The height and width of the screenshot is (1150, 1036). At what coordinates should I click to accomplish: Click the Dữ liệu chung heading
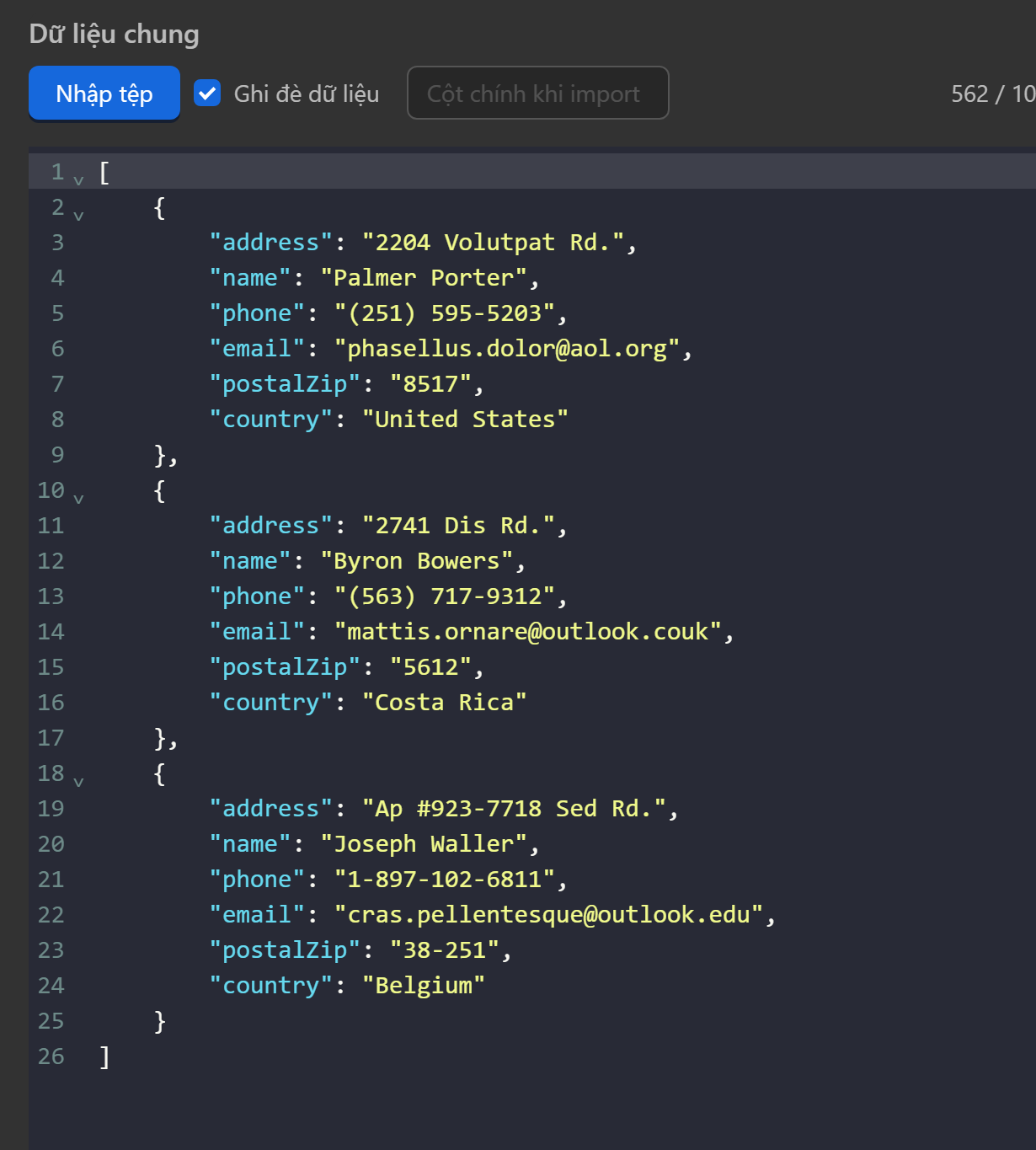pyautogui.click(x=113, y=34)
